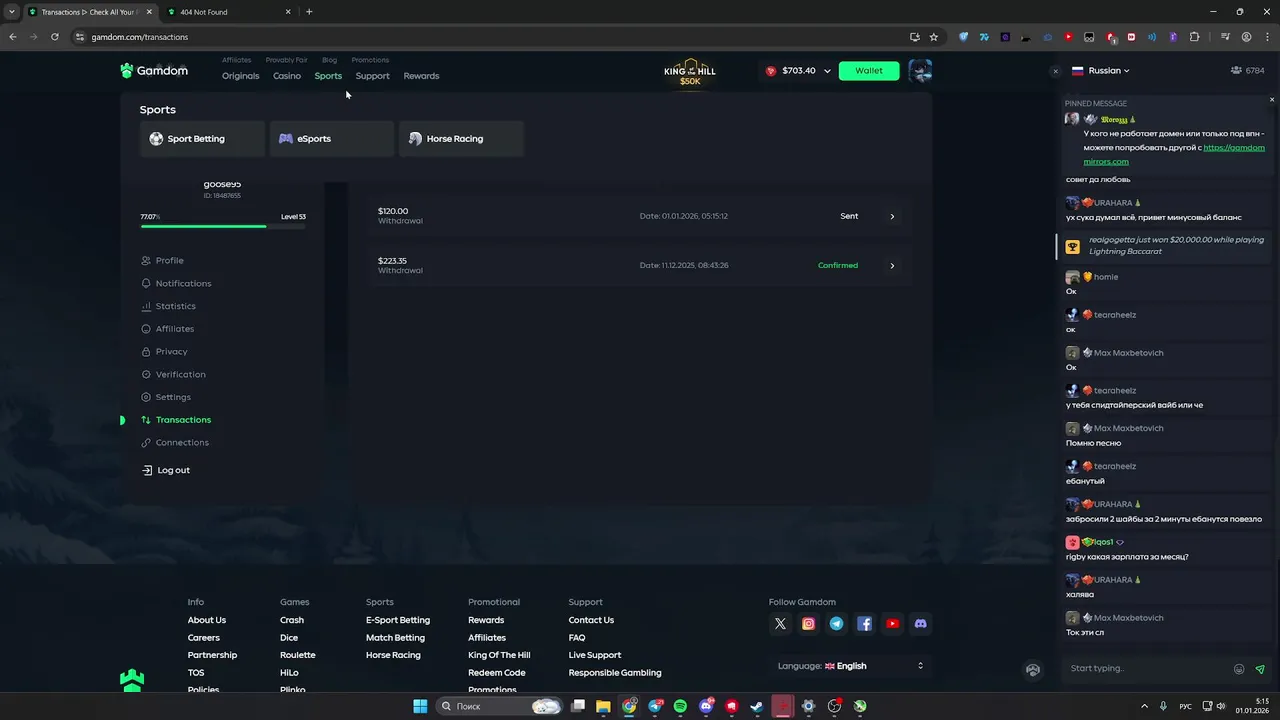
Task: Open Sport Betting category card
Action: point(202,139)
